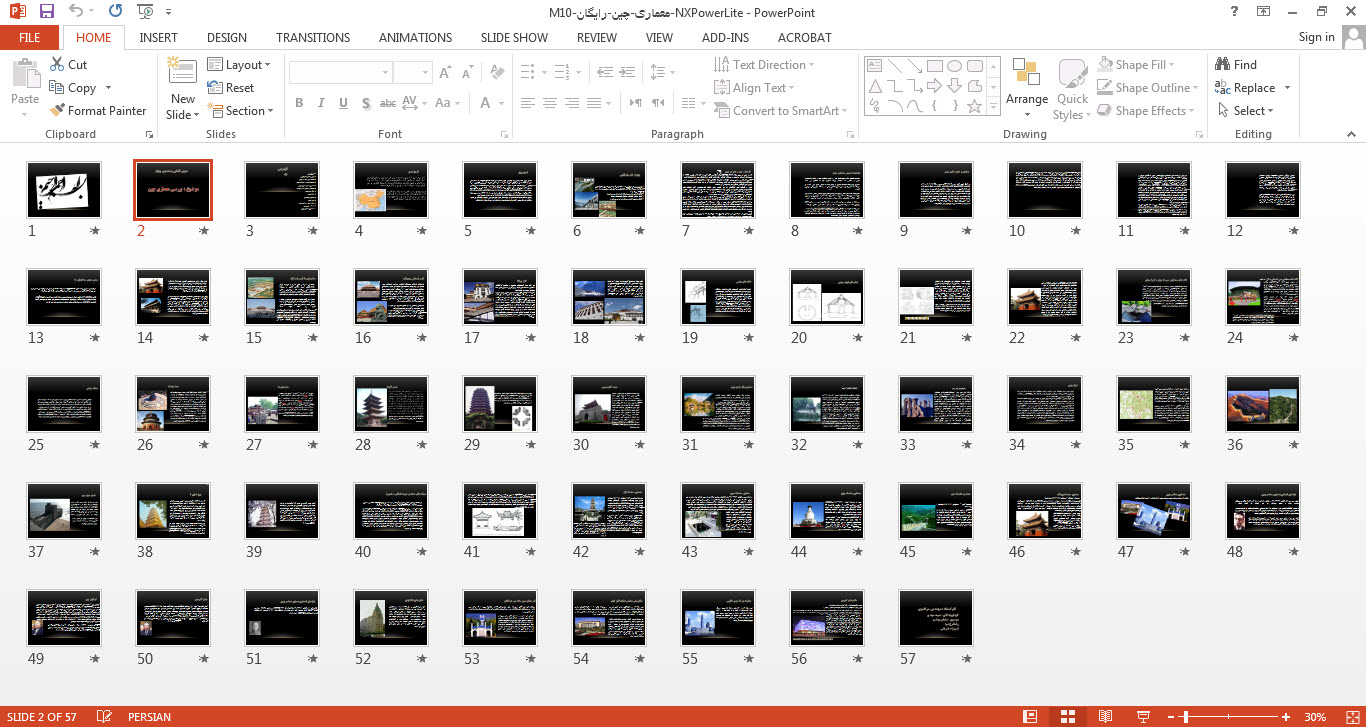1366x727 pixels.
Task: Toggle Align Left paragraph button
Action: 527,103
